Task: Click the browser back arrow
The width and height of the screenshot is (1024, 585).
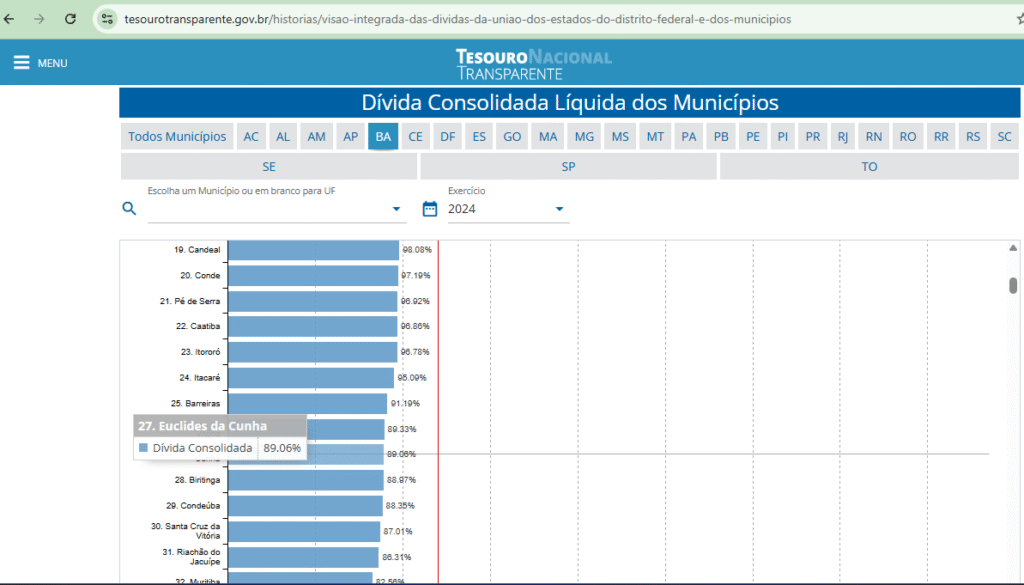Action: coord(11,19)
